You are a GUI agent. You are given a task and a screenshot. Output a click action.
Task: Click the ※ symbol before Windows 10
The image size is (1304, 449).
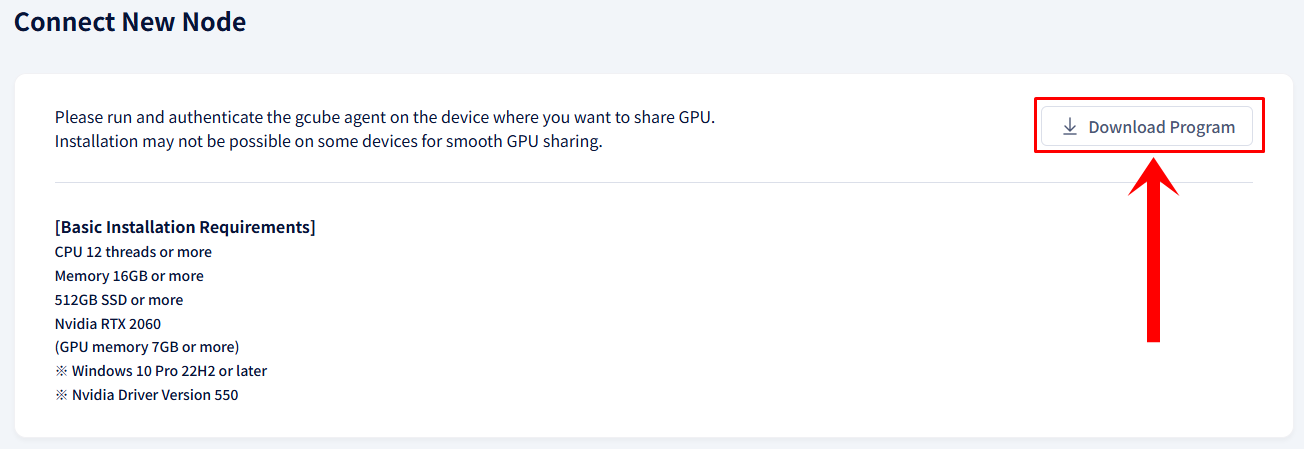click(61, 371)
